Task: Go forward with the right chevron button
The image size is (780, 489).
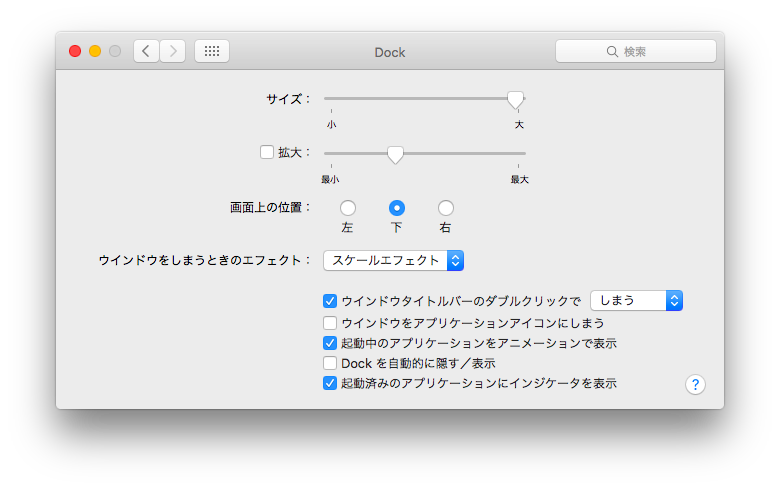Action: pos(173,51)
